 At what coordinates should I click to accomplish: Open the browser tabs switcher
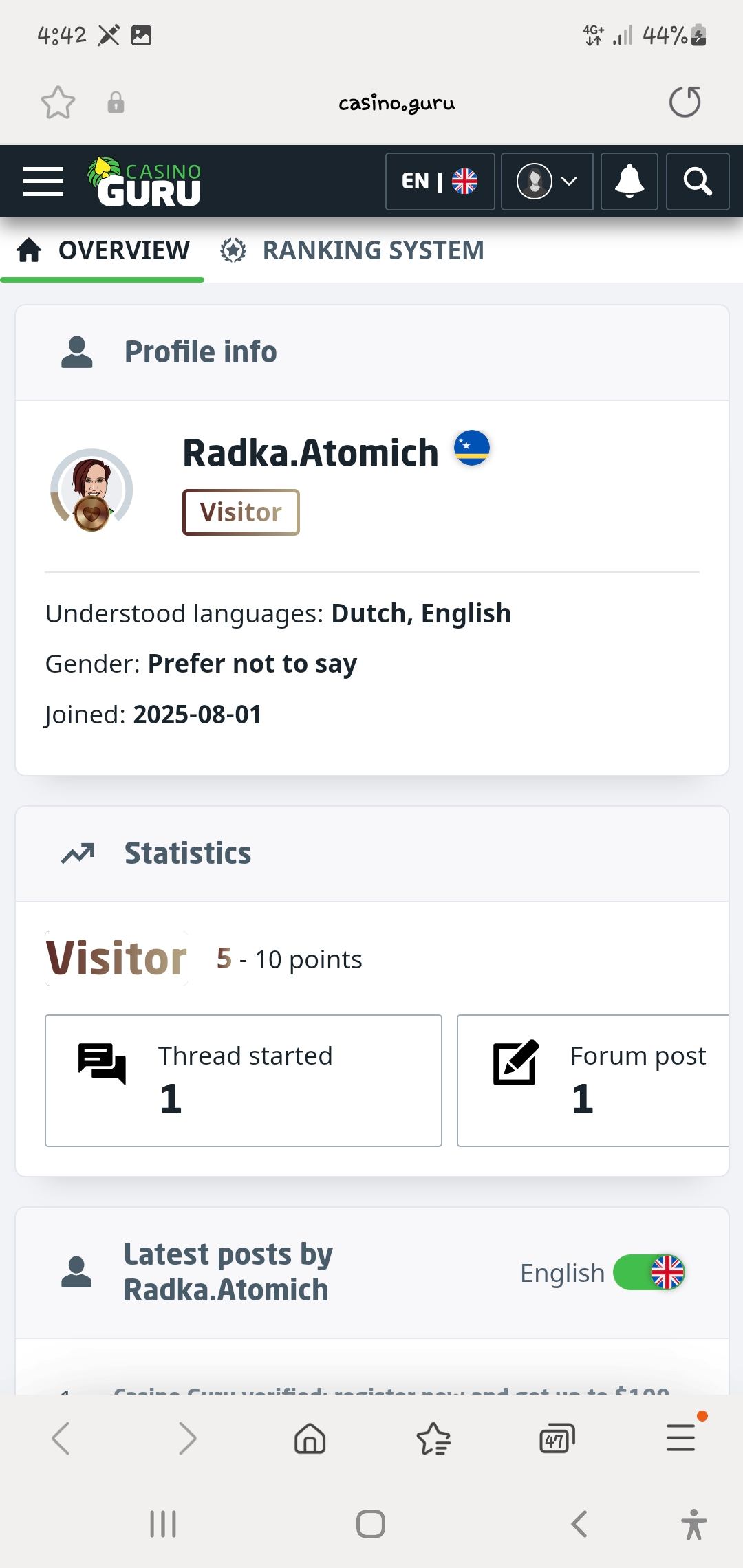[x=557, y=1438]
